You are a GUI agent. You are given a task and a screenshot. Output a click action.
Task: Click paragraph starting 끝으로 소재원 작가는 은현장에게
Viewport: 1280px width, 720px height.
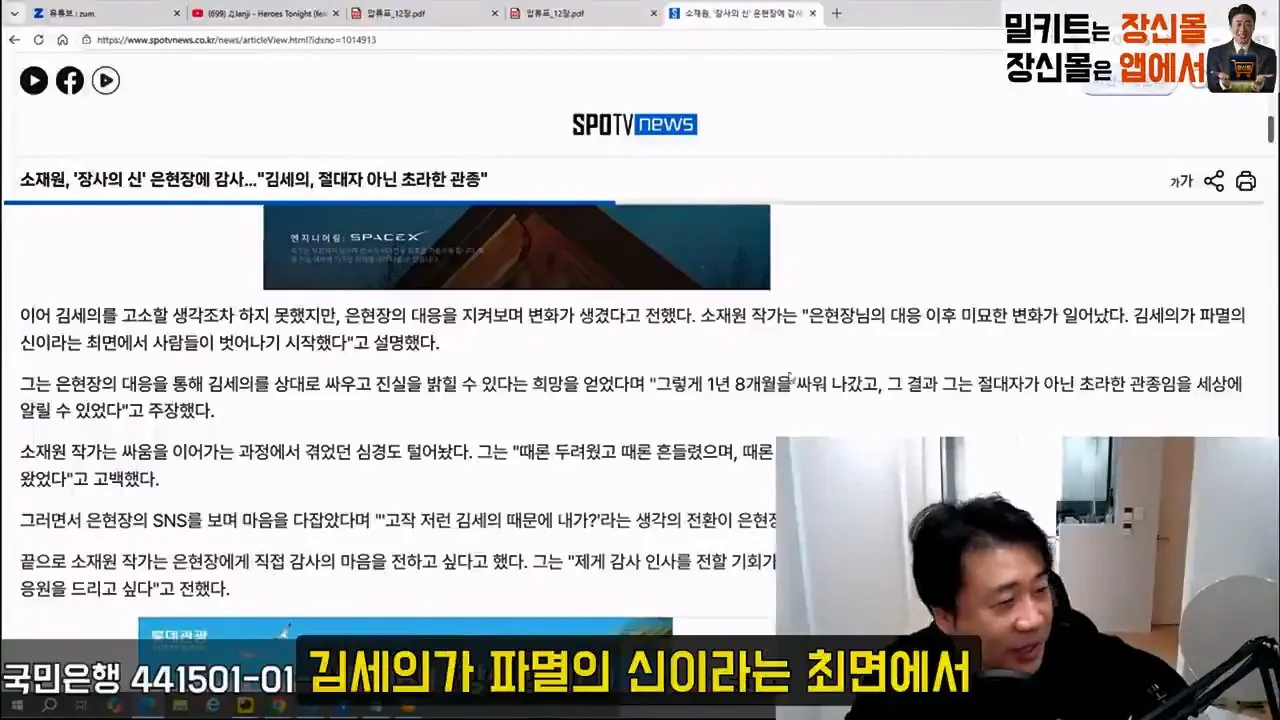(x=397, y=575)
